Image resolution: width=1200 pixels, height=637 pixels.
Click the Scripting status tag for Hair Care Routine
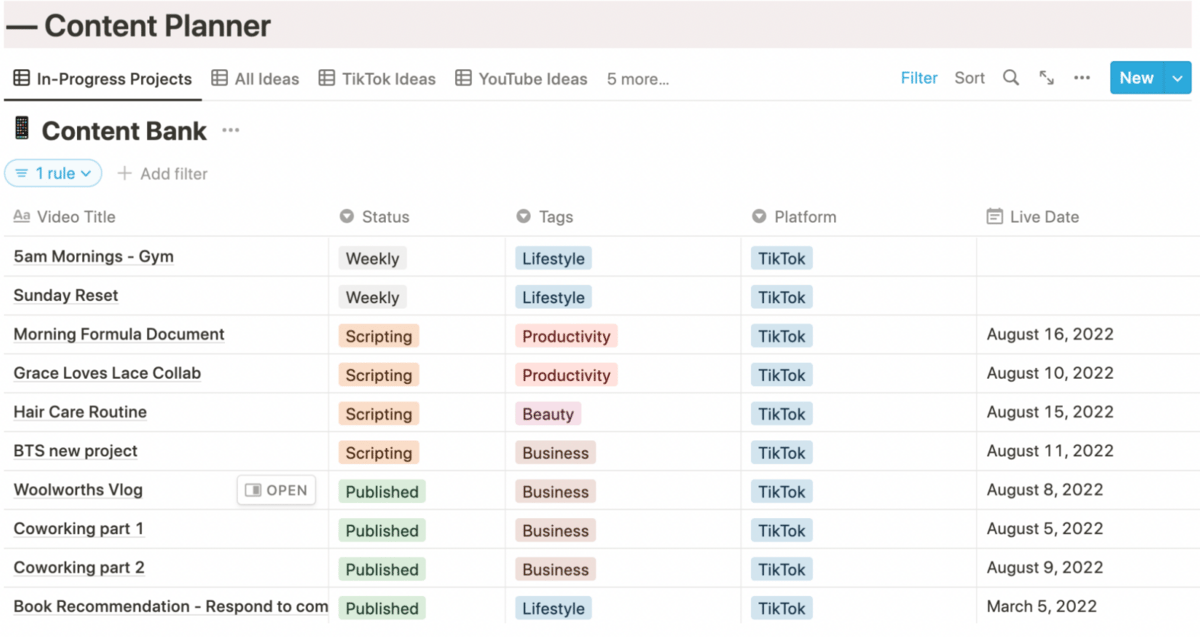[x=378, y=414]
